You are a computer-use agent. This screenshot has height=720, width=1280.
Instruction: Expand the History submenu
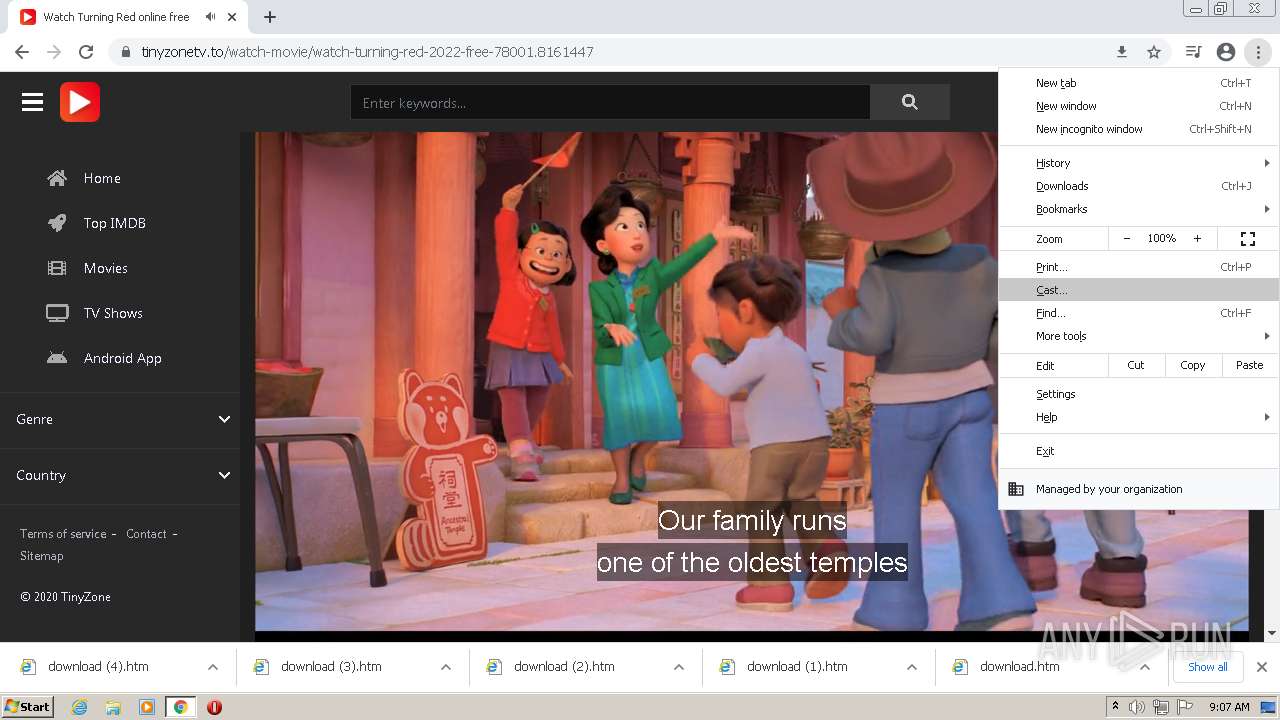[1139, 163]
